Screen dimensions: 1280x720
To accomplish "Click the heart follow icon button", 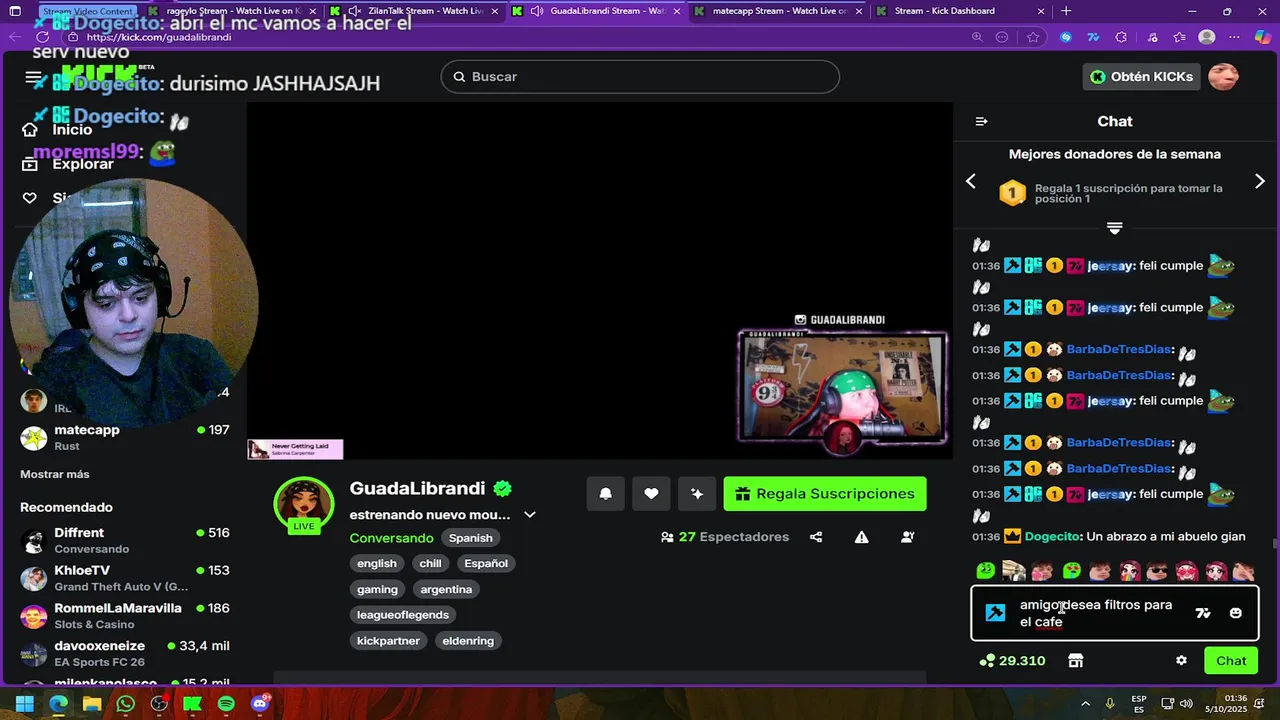I will tap(651, 493).
